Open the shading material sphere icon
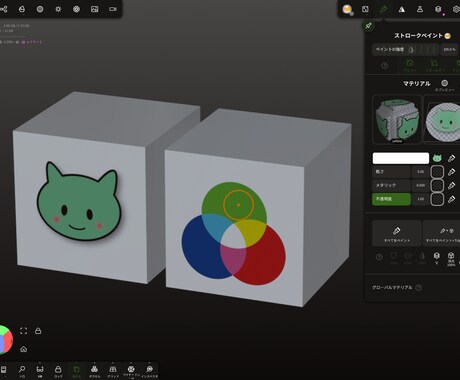 coord(22,9)
